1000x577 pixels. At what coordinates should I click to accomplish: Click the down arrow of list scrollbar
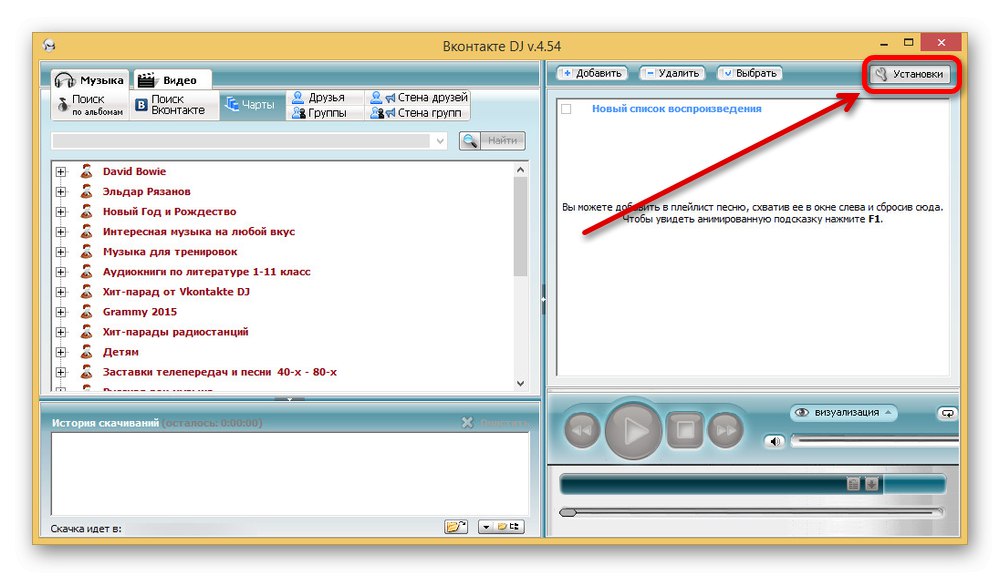click(x=520, y=383)
